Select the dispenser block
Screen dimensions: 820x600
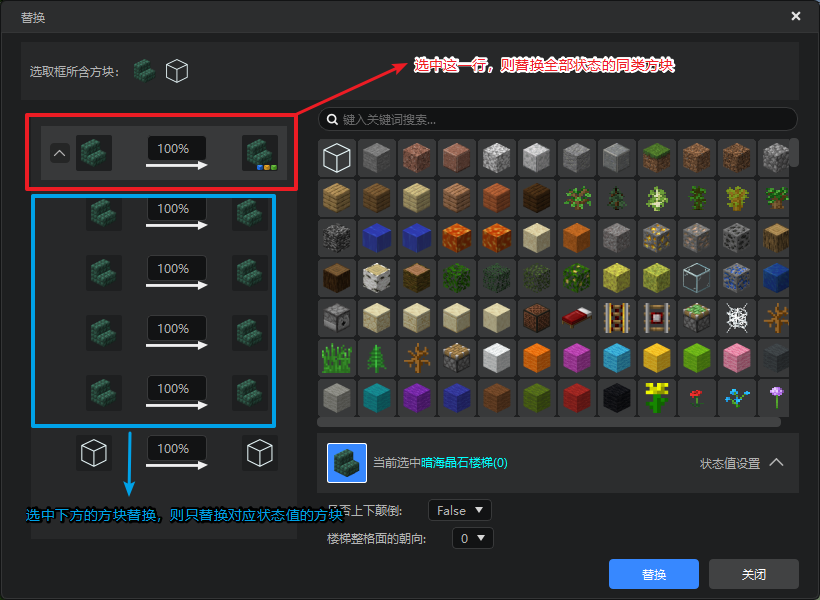point(337,318)
